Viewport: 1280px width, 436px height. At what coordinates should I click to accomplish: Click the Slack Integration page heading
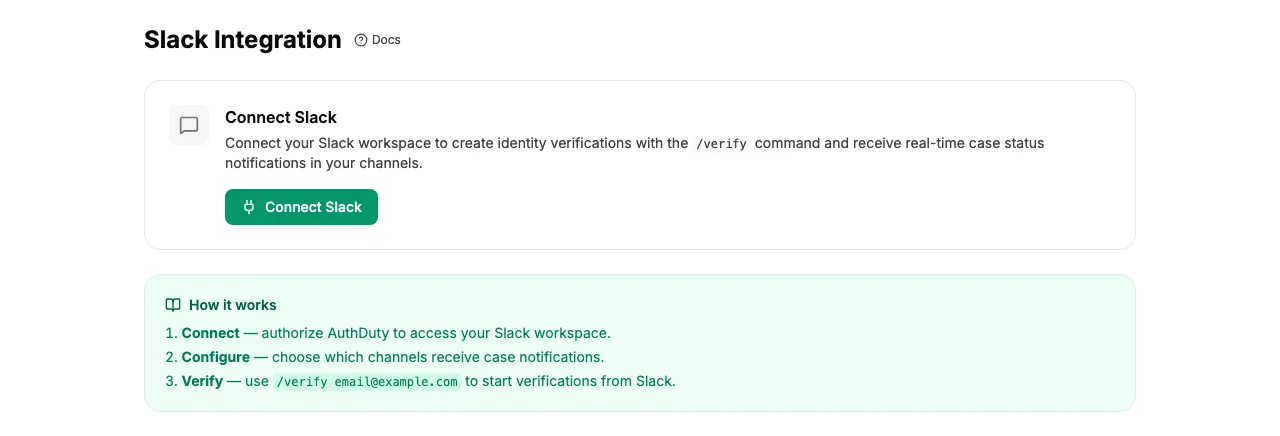click(243, 40)
